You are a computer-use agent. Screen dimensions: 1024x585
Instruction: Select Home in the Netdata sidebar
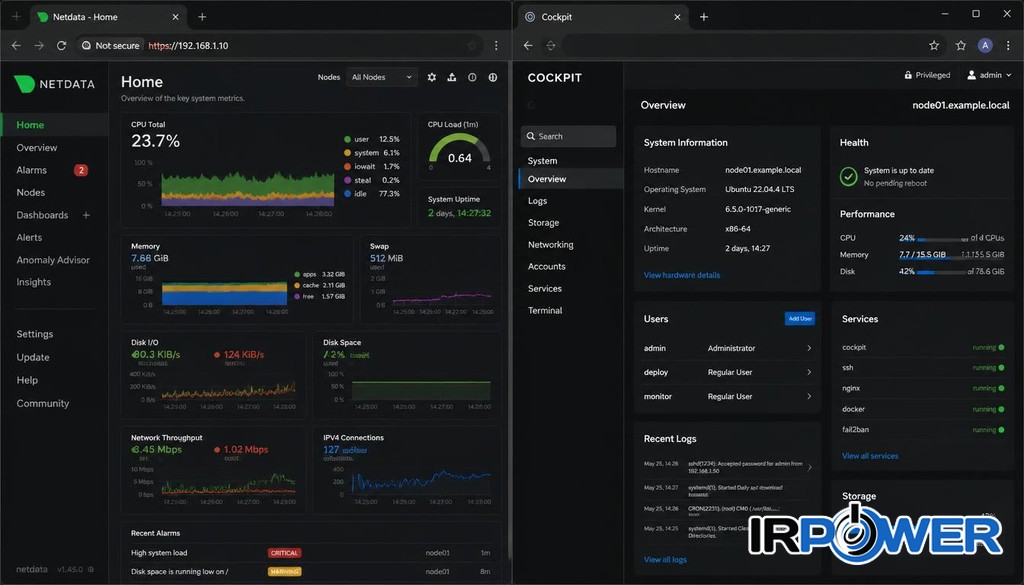(55, 125)
